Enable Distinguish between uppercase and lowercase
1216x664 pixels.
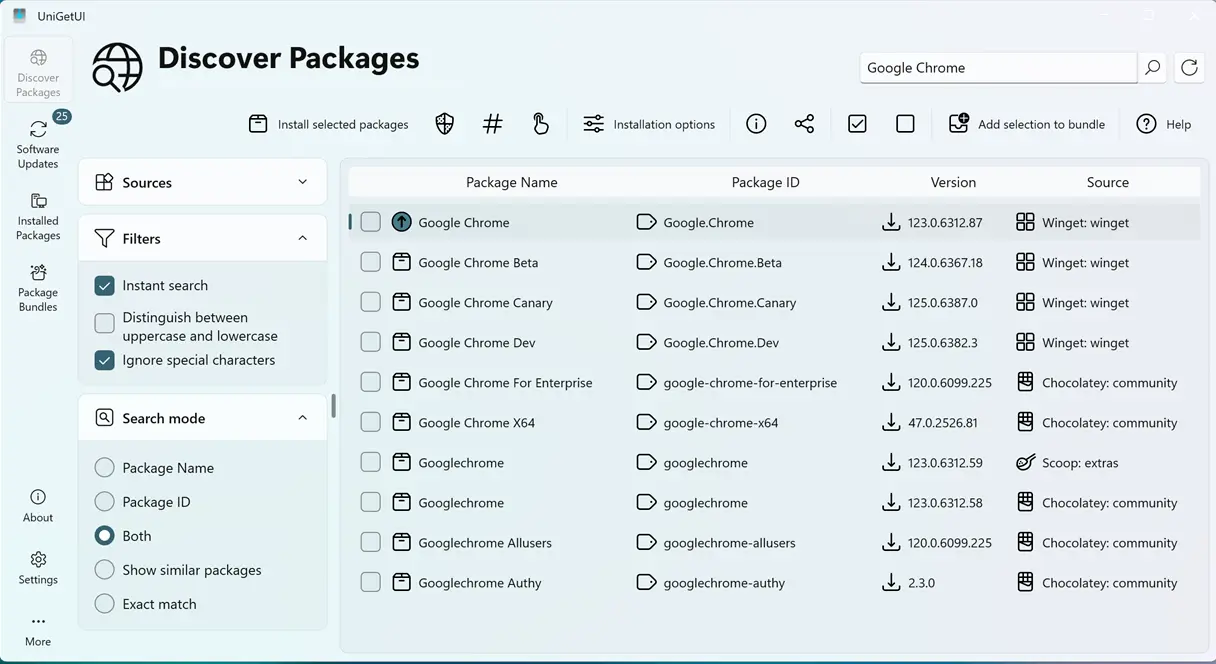tap(105, 323)
